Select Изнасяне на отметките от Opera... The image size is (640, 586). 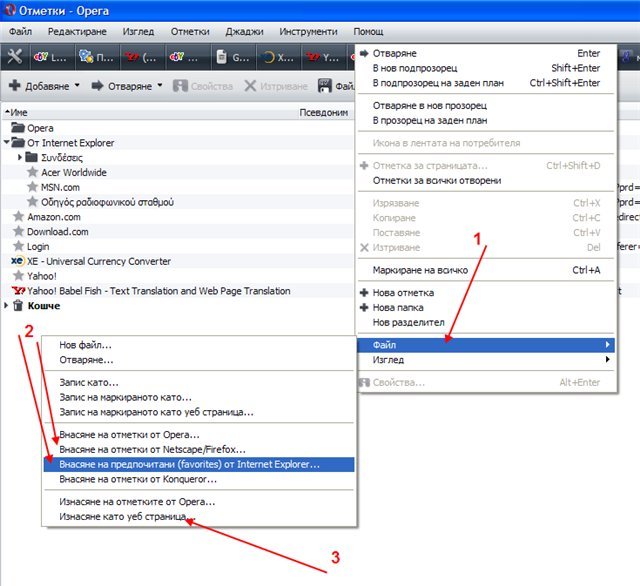(199, 502)
